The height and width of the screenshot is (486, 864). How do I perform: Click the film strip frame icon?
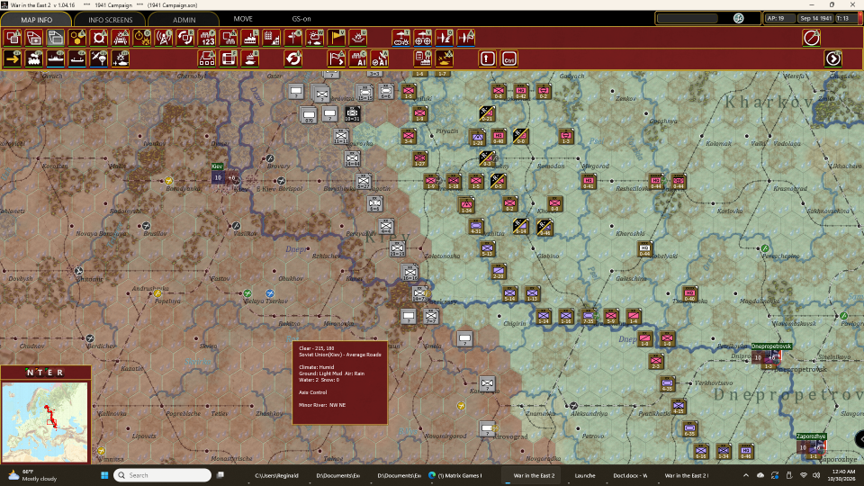pyautogui.click(x=229, y=58)
